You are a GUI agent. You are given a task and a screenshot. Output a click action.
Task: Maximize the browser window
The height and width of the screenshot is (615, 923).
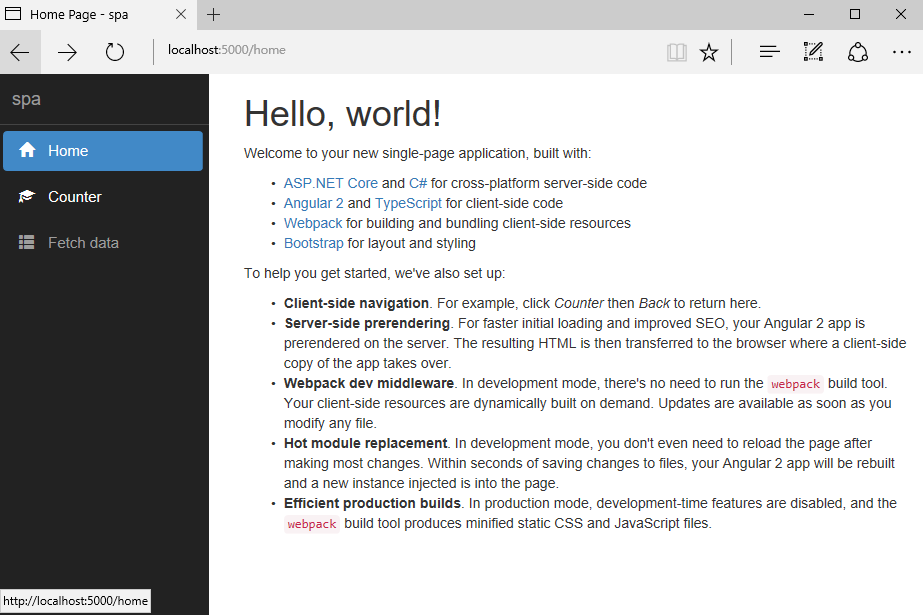855,14
